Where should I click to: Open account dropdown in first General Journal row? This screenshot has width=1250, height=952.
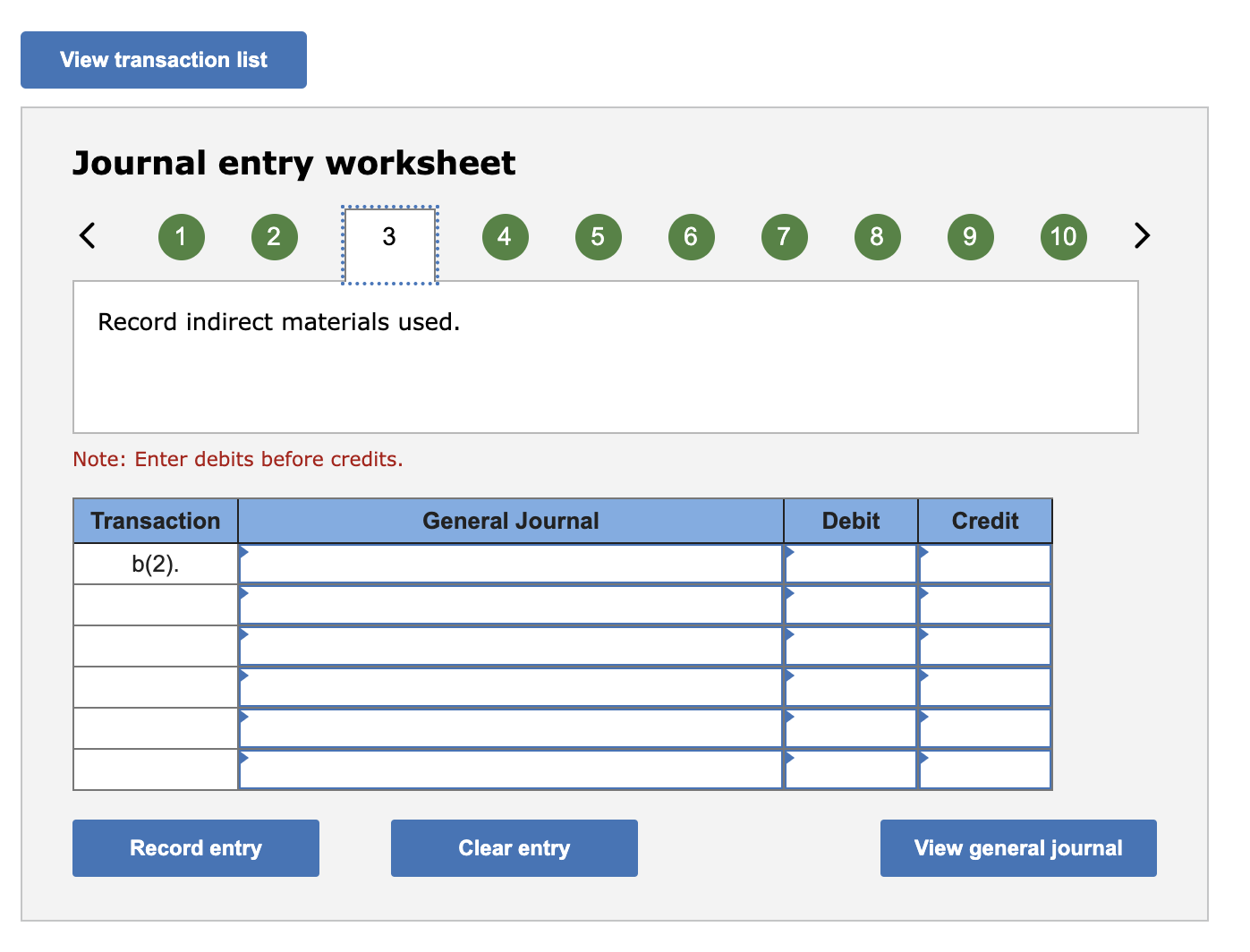(244, 555)
